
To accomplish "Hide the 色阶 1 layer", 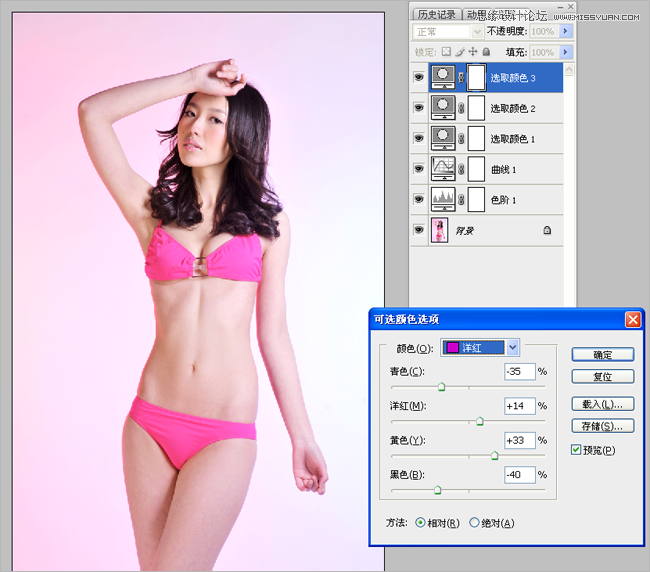I will click(x=419, y=199).
